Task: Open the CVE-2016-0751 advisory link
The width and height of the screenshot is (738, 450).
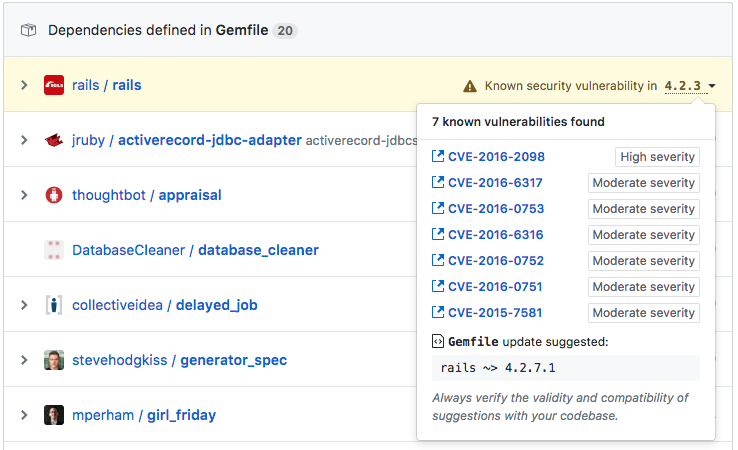Action: pyautogui.click(x=495, y=287)
